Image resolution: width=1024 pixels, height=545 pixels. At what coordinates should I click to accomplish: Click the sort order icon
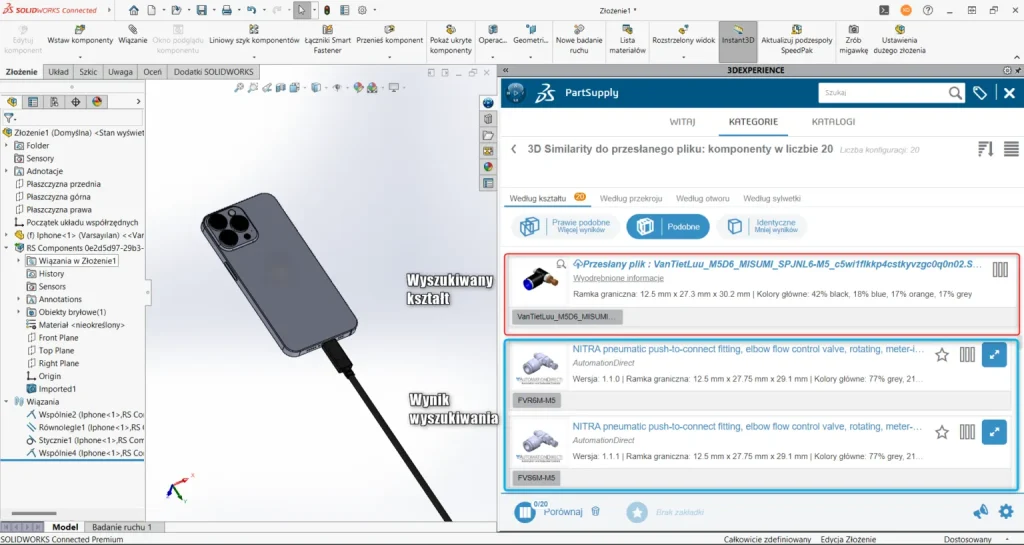point(985,149)
